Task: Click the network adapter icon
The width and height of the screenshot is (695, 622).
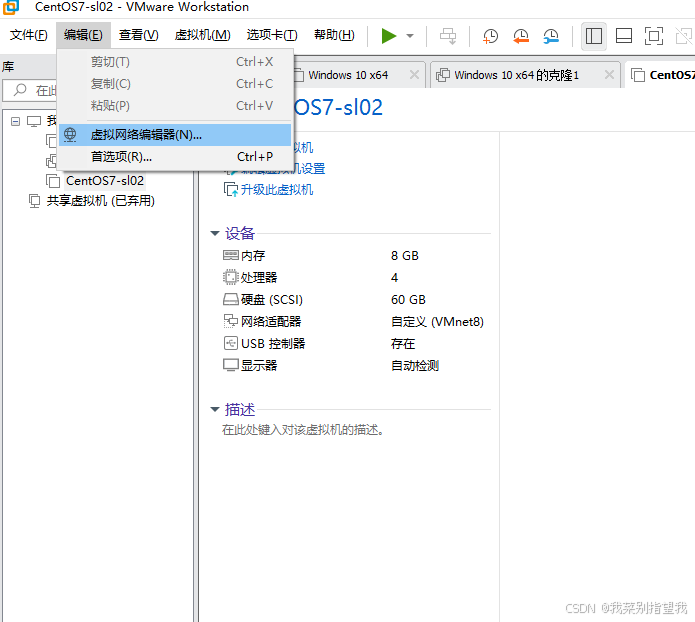Action: [x=230, y=321]
